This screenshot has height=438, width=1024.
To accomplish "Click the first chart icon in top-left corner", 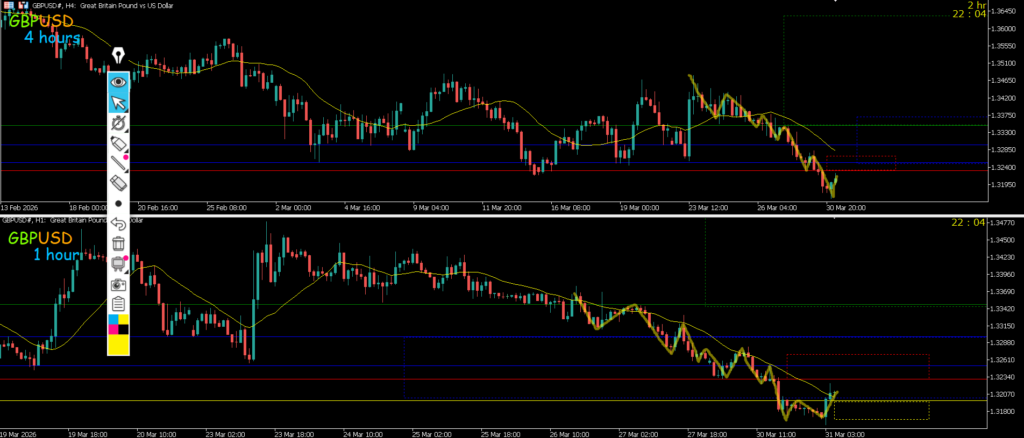I will pos(7,5).
